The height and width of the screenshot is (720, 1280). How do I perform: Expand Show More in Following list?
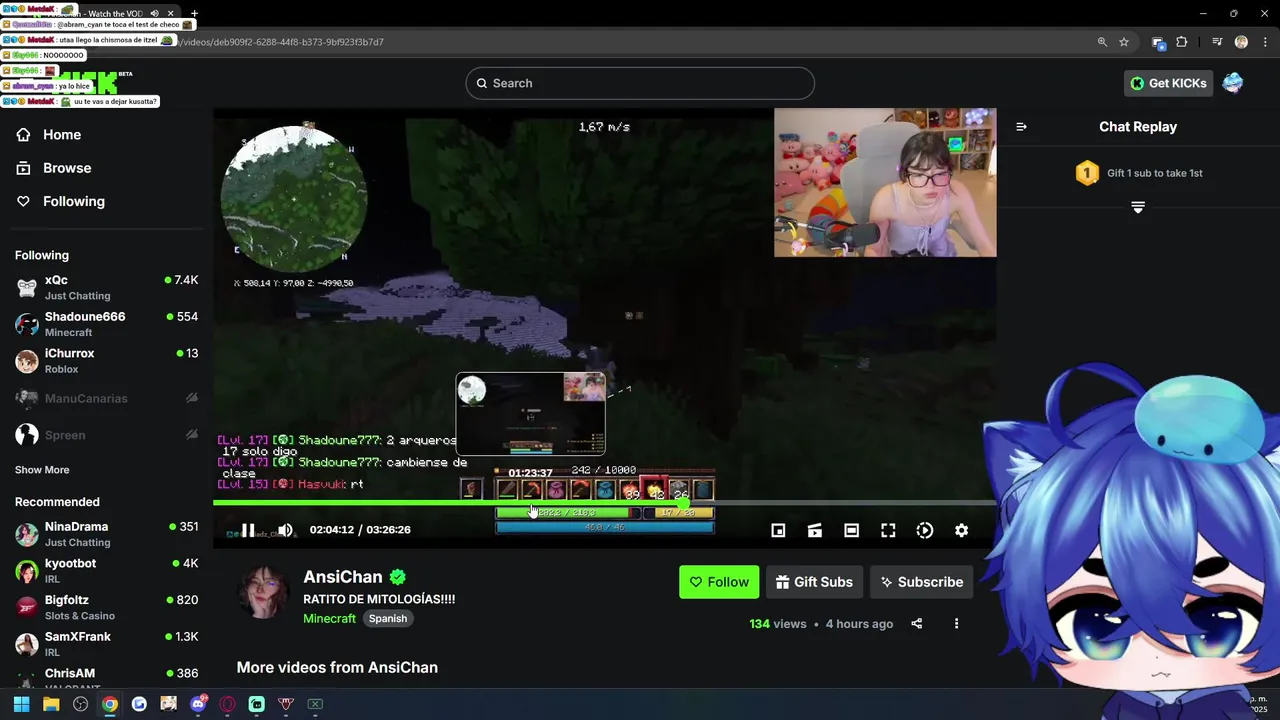pyautogui.click(x=42, y=470)
